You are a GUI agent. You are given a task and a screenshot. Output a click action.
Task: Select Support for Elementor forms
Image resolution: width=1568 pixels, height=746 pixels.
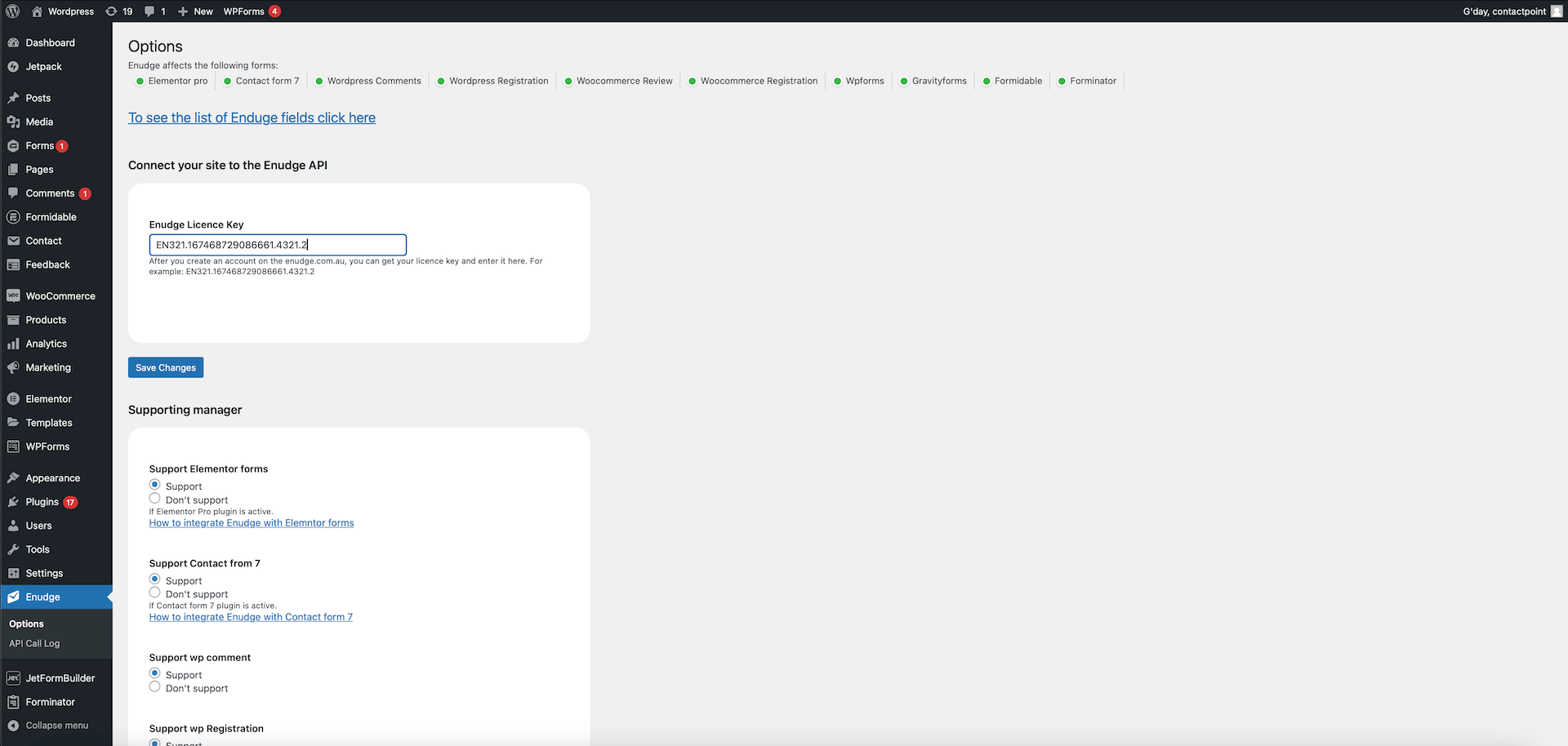pyautogui.click(x=154, y=485)
